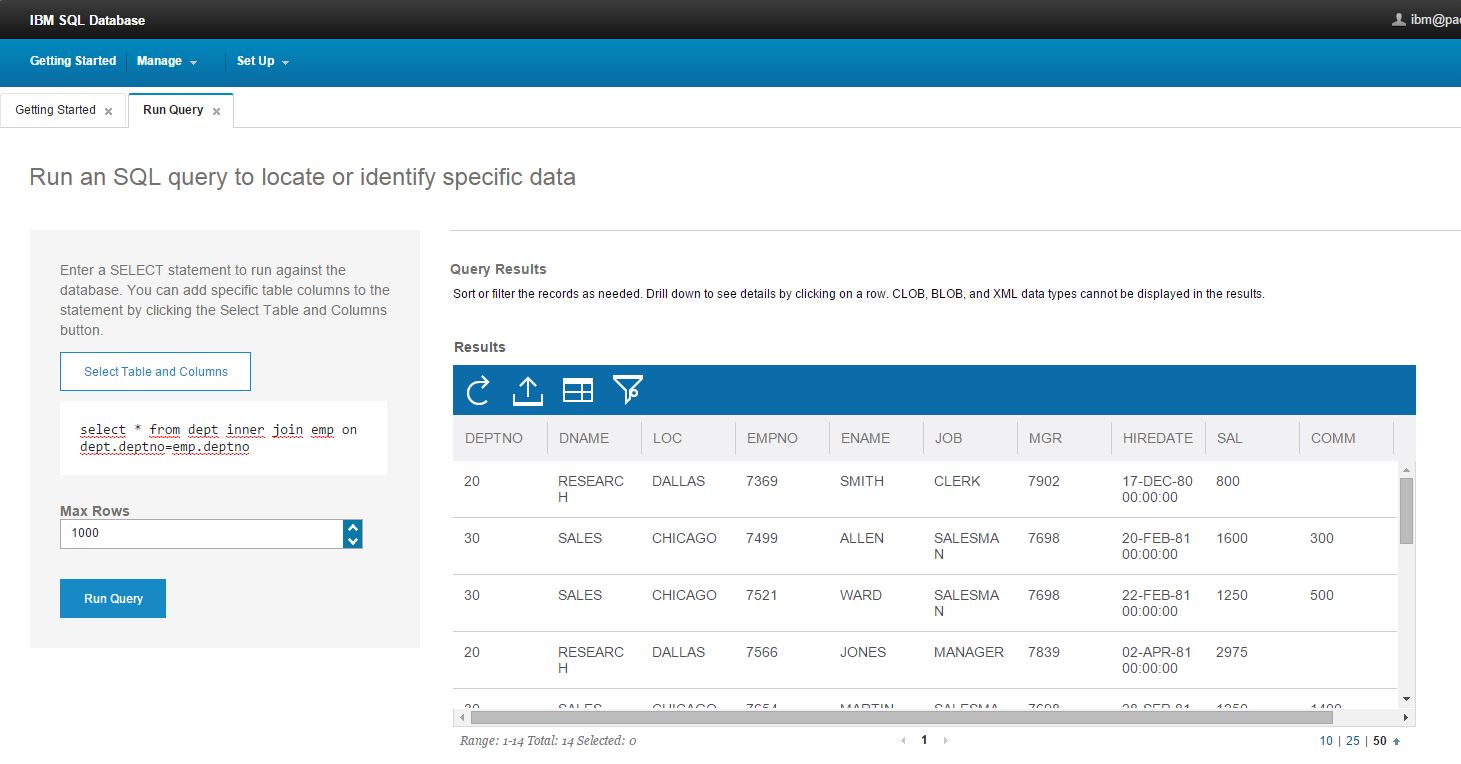Click the refresh results icon
Screen dimensions: 1461x764
coord(478,390)
